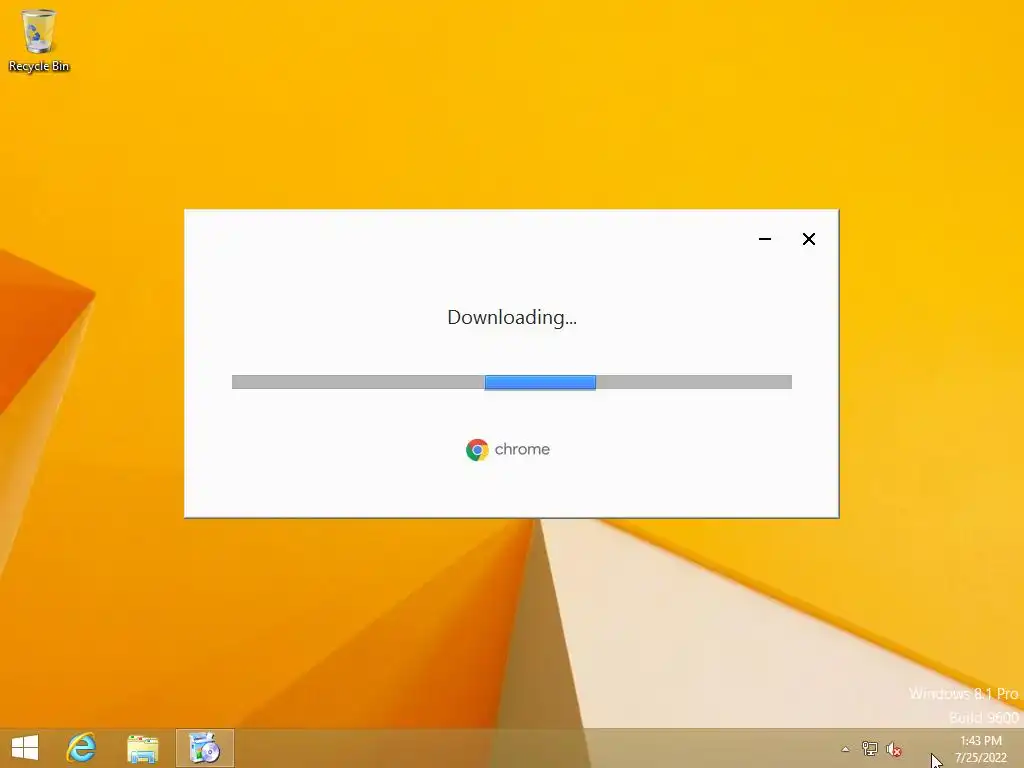This screenshot has width=1024, height=768.
Task: Open the Recycle Bin desktop icon
Action: click(x=39, y=40)
